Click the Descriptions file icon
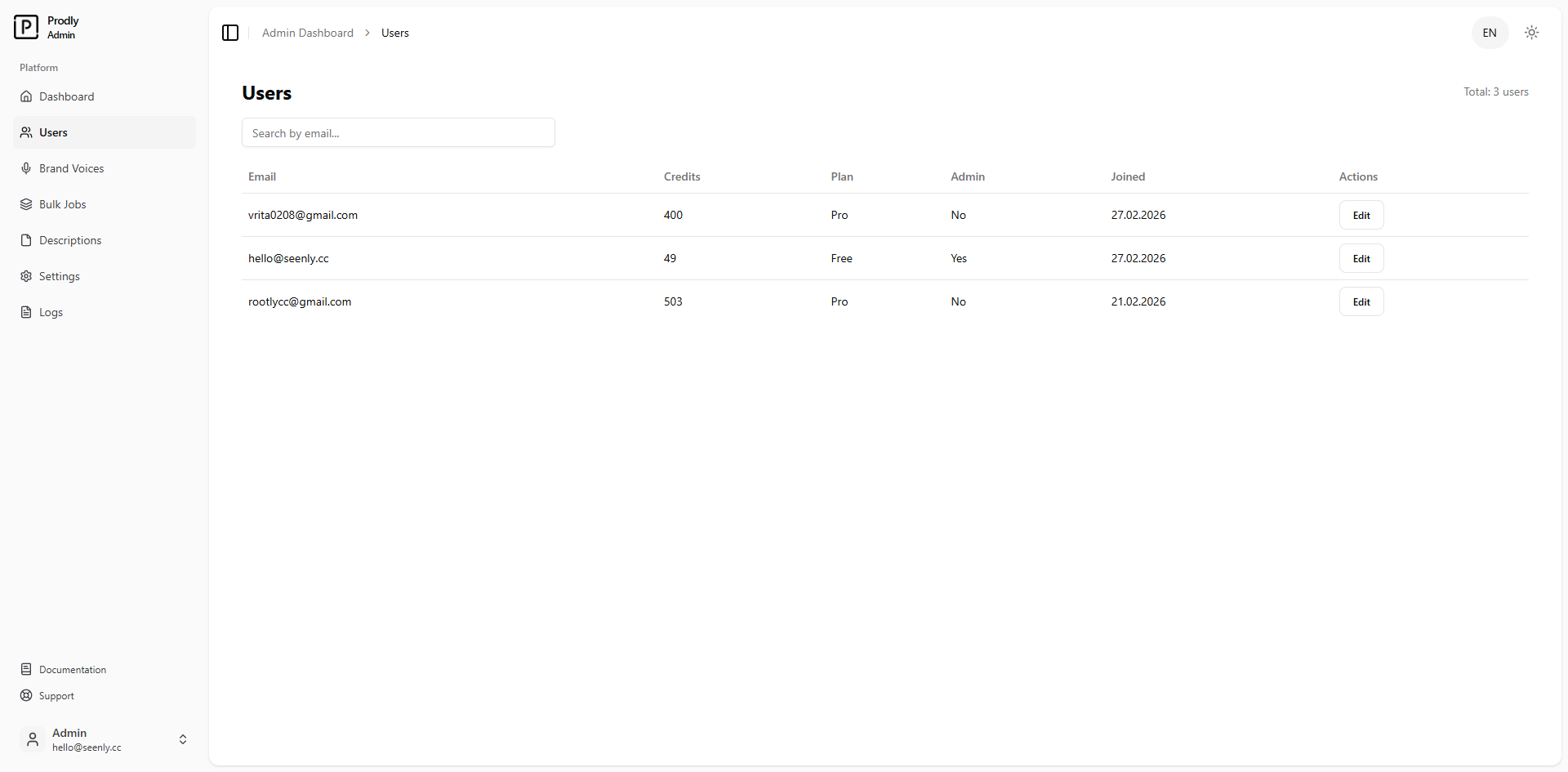Viewport: 1568px width, 772px height. click(26, 240)
